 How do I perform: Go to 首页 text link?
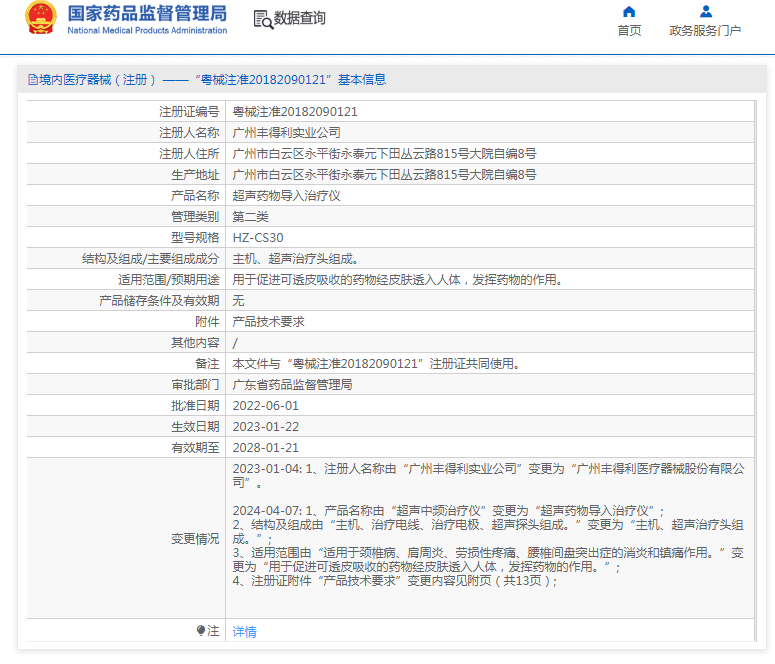629,31
